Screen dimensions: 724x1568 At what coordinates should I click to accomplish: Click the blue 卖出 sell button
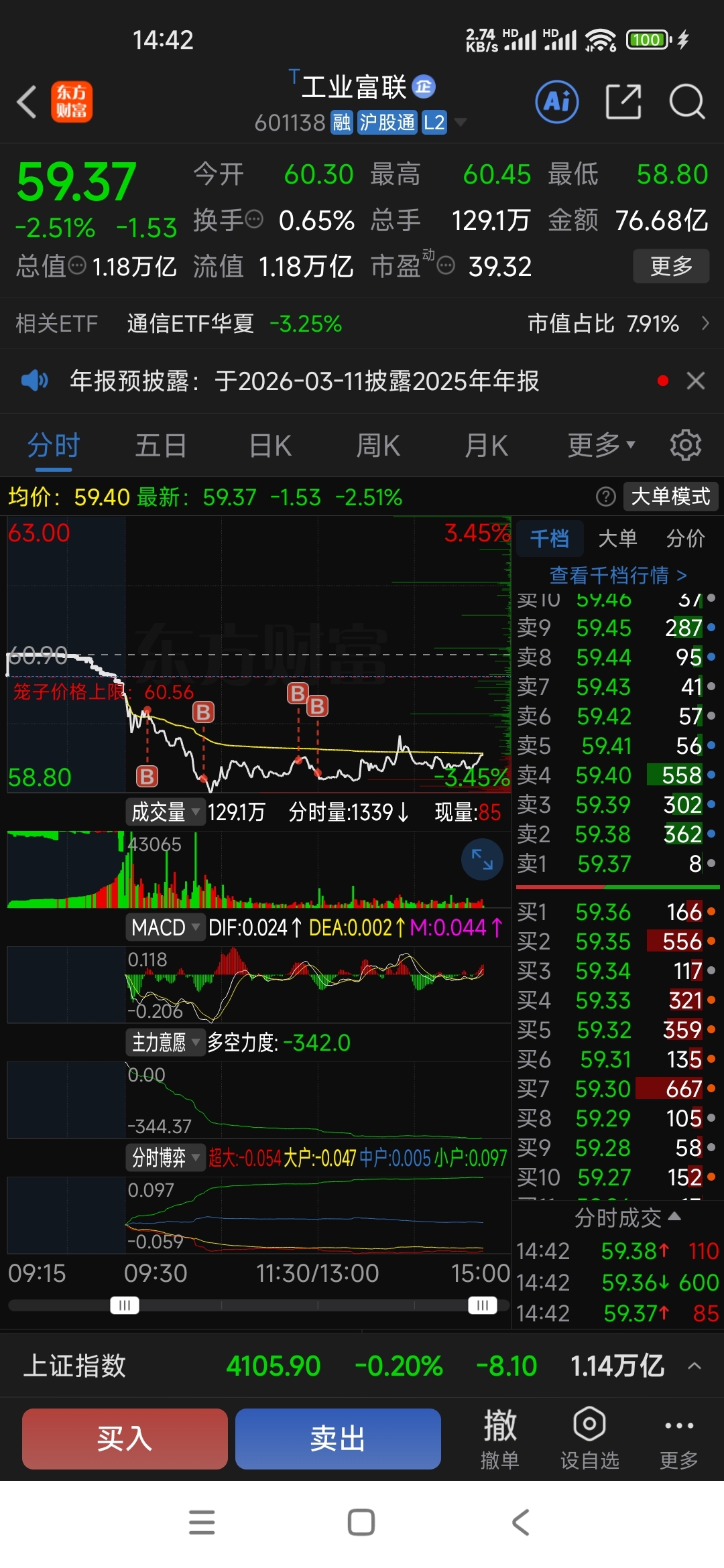[x=338, y=1439]
